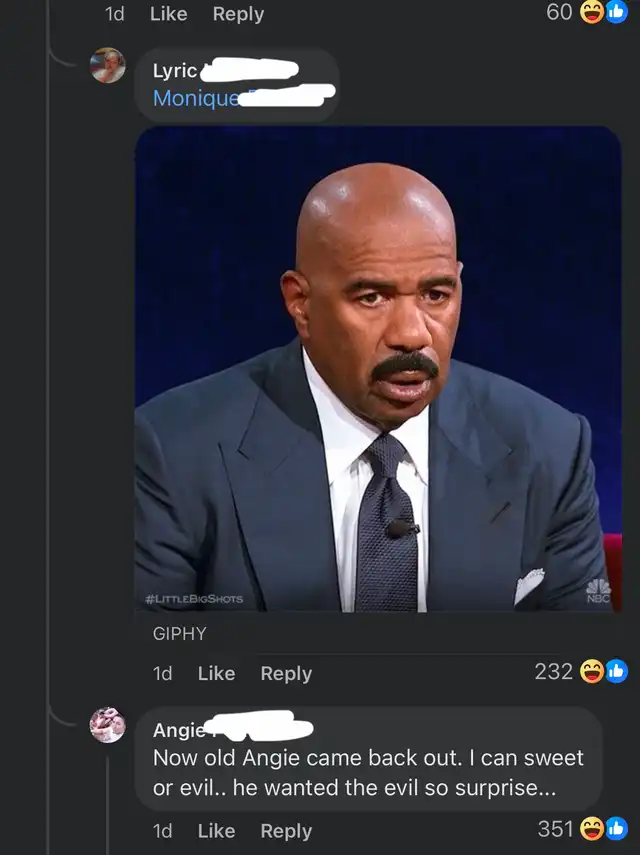Click Angie's profile picture avatar

coord(107,725)
